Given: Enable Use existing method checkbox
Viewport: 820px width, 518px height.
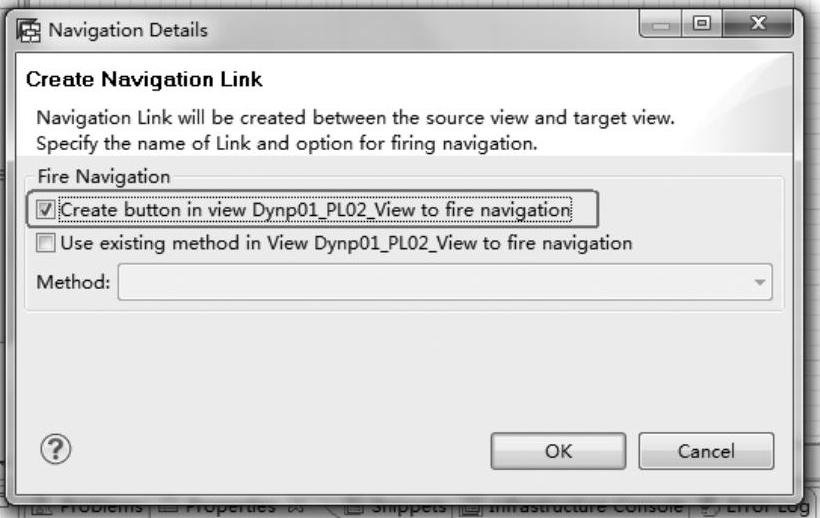Looking at the screenshot, I should coord(45,243).
